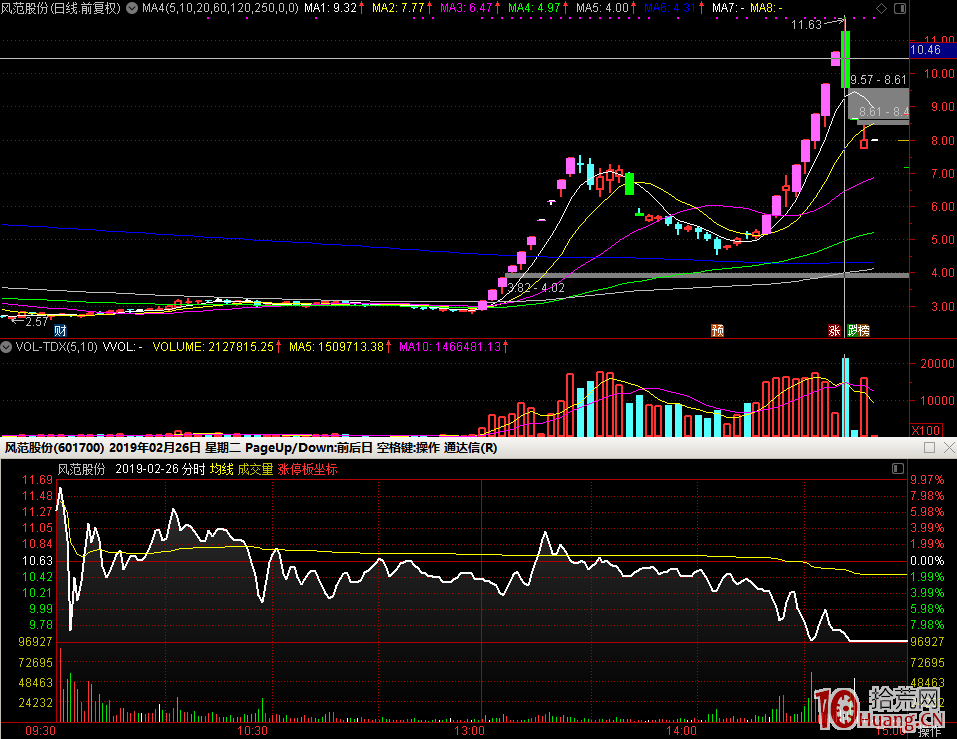Viewport: 957px width, 739px height.
Task: Expand the VOL-TDX indicator dropdown arrow
Action: (x=9, y=347)
